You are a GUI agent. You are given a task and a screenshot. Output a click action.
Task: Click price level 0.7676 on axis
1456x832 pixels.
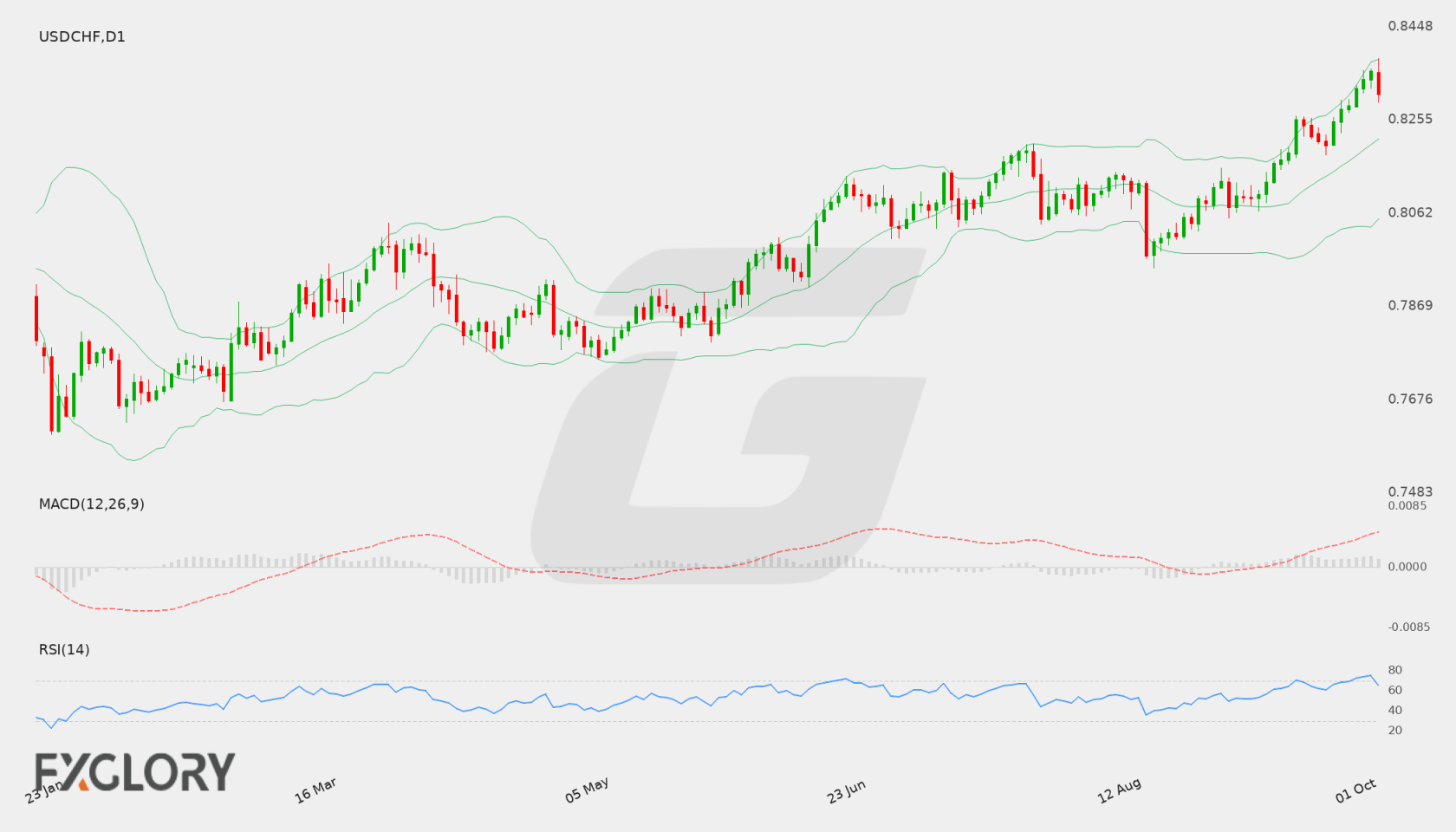click(1410, 399)
